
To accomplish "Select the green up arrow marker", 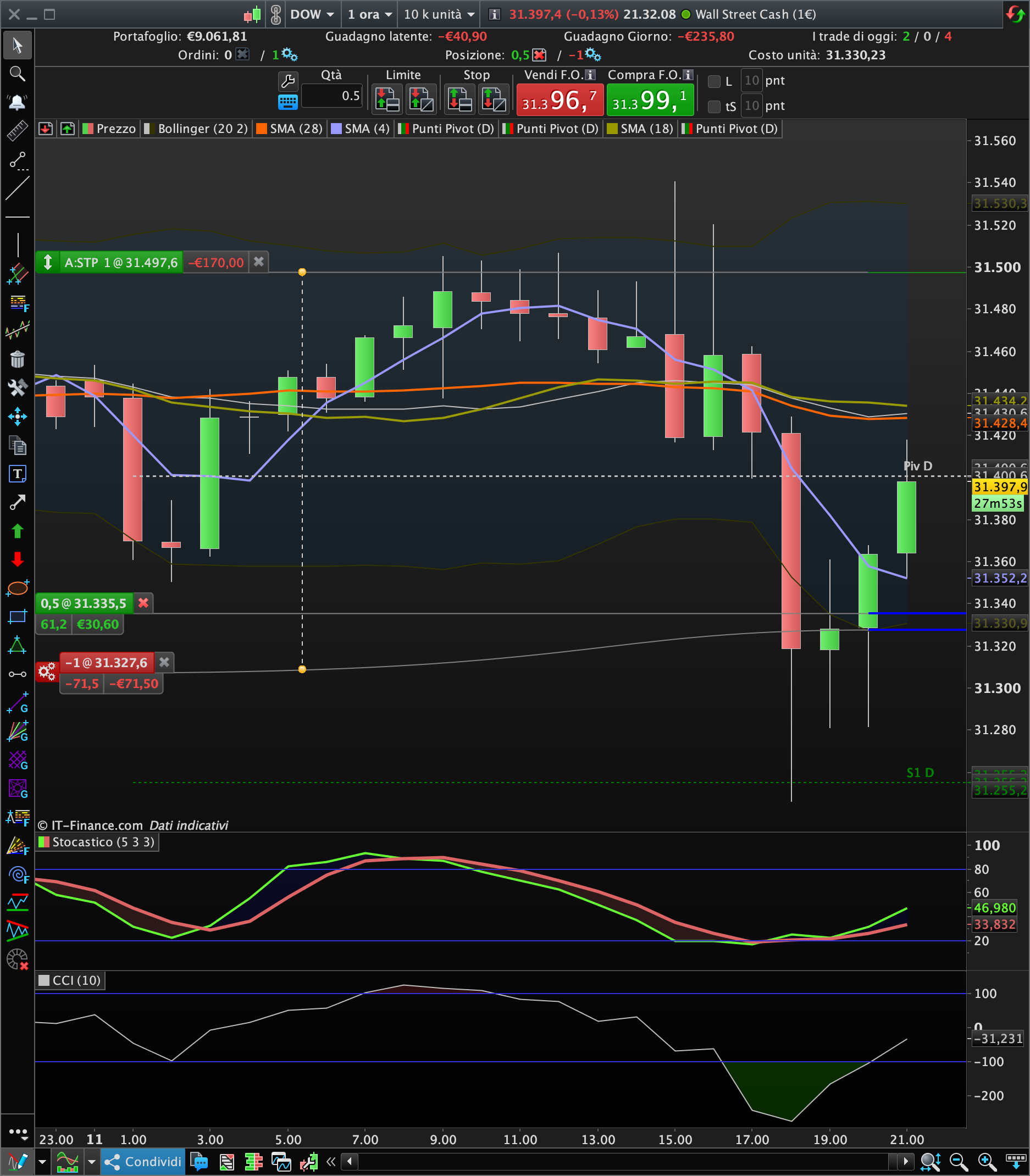I will click(x=17, y=531).
